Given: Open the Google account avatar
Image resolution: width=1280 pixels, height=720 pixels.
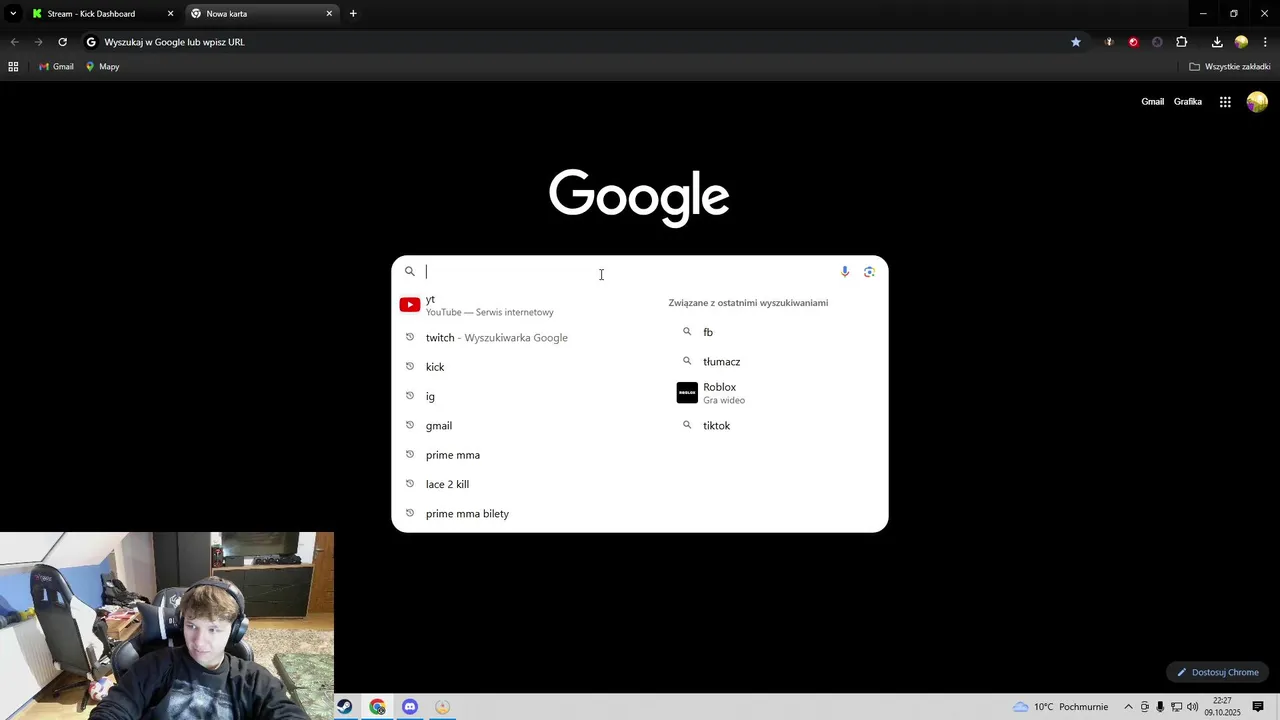Looking at the screenshot, I should pyautogui.click(x=1257, y=101).
